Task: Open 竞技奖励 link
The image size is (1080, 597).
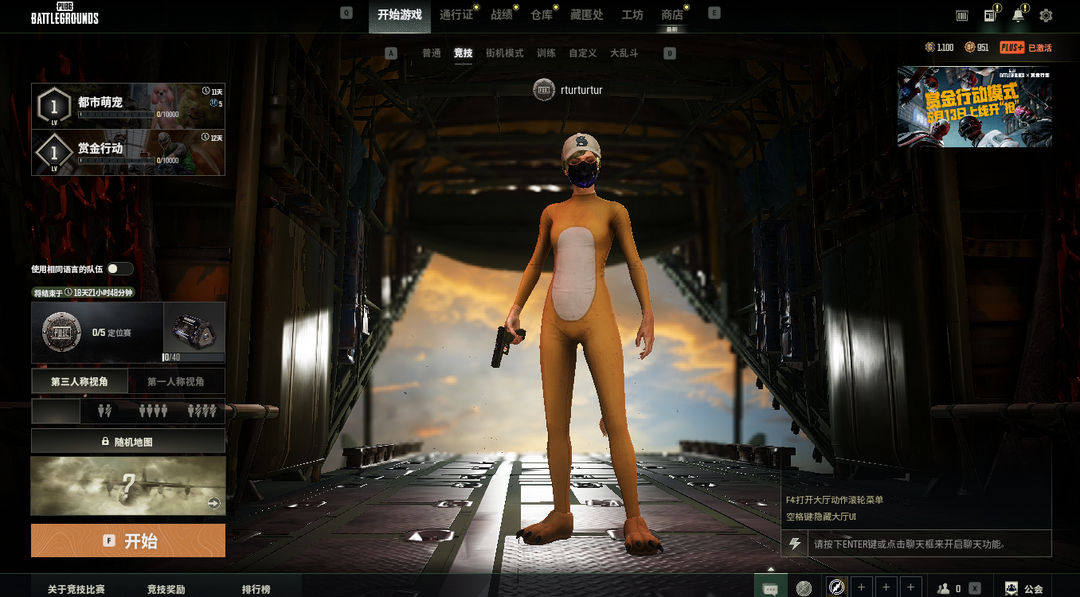Action: pos(166,589)
